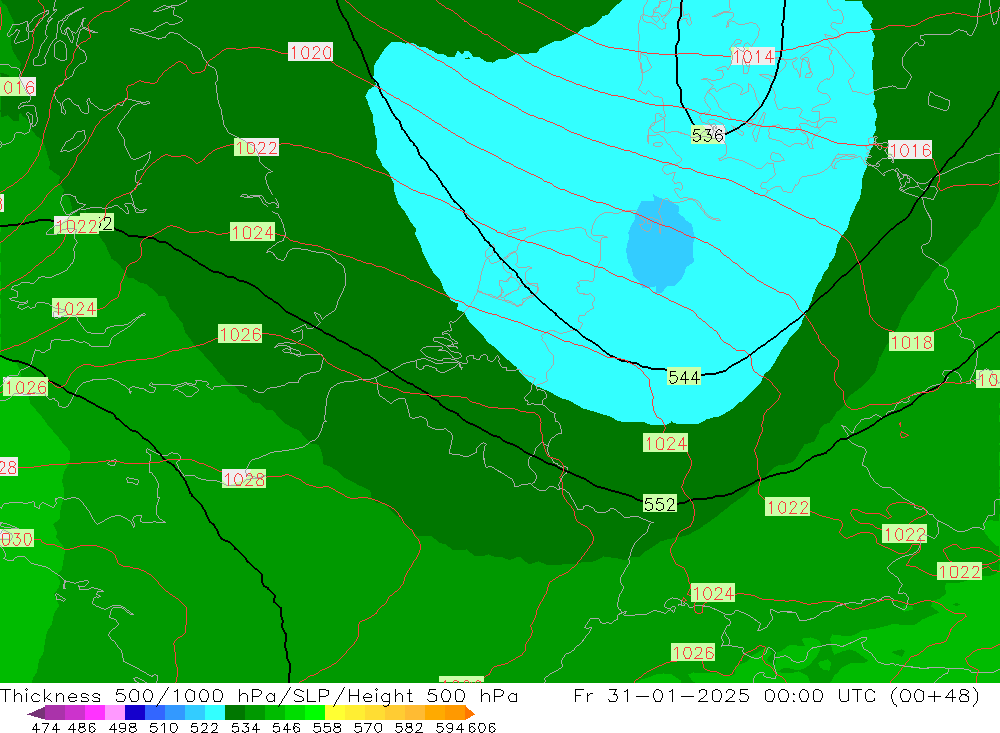Click the 1018 isobar label
Viewport: 1000px width, 733px height.
911,342
